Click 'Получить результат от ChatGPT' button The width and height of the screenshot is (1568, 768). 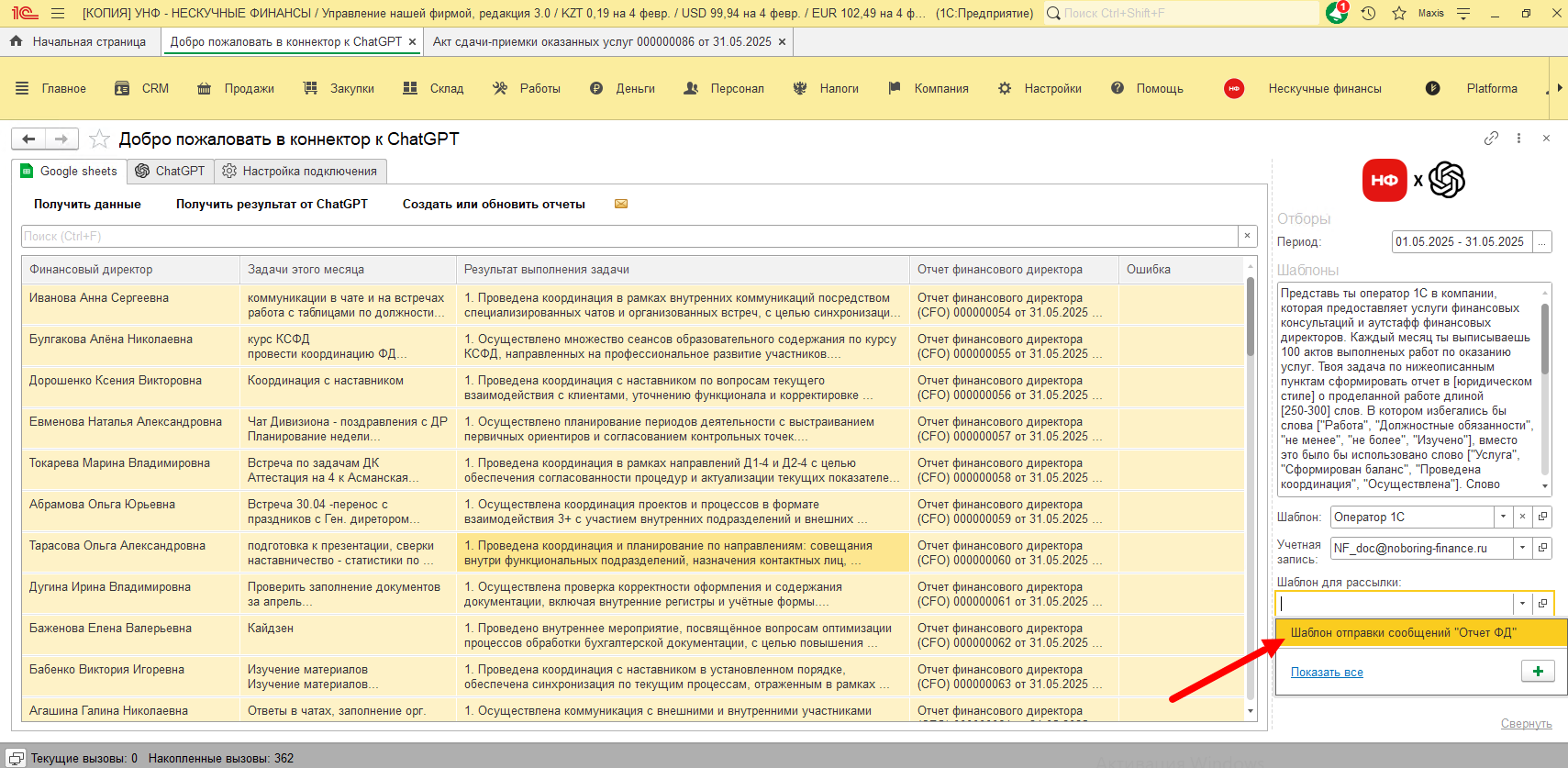[x=272, y=204]
